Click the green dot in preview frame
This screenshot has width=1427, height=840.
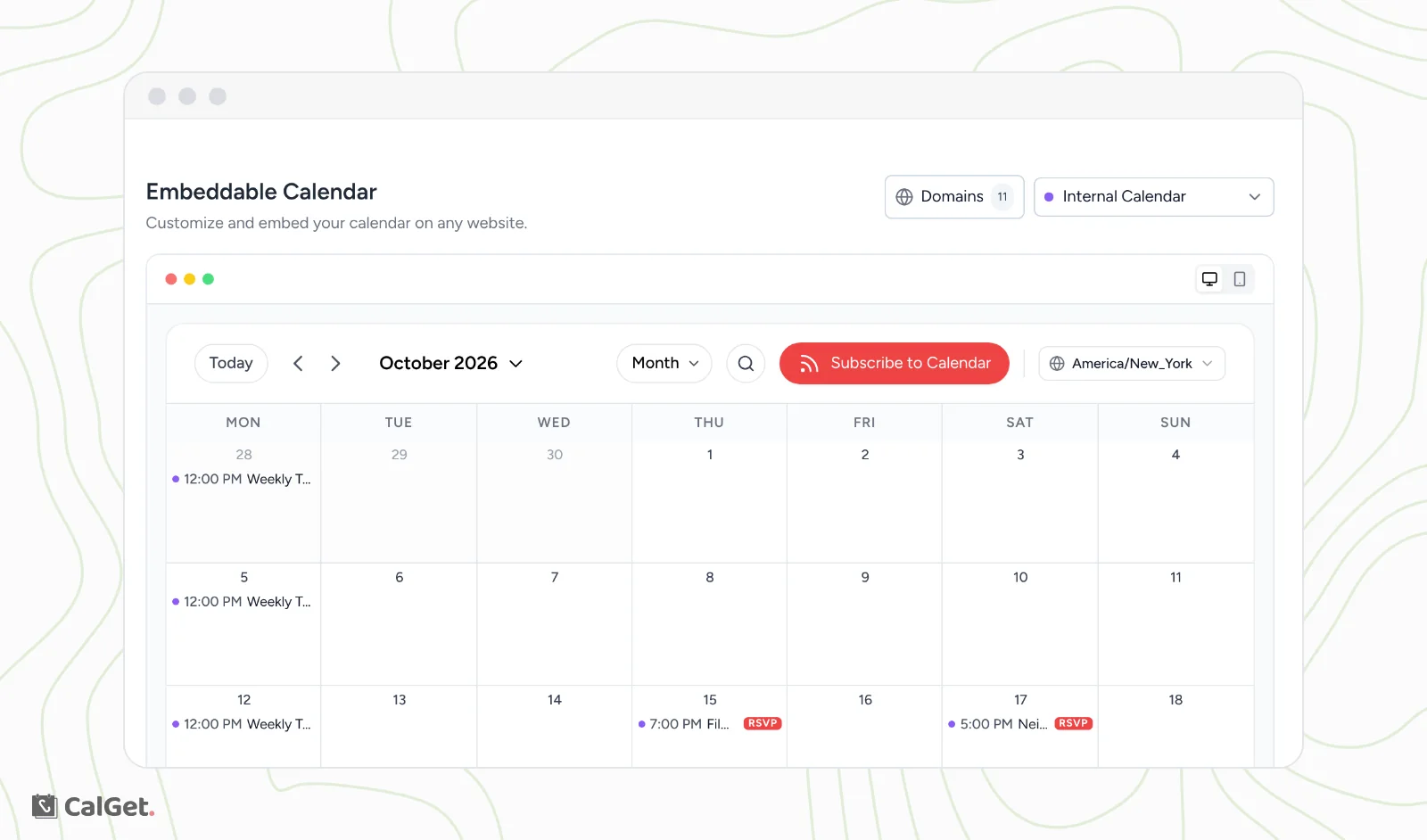pyautogui.click(x=208, y=279)
